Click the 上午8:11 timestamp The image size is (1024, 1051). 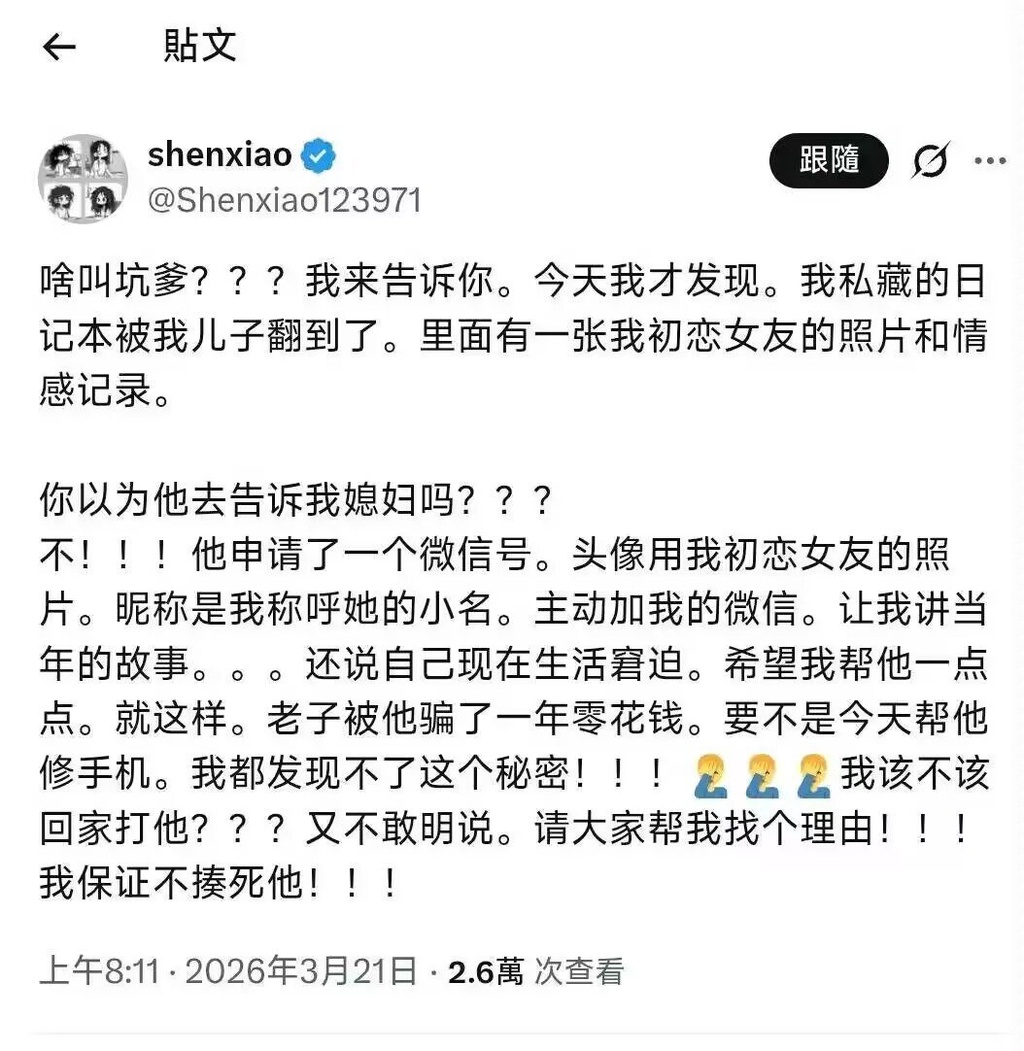coord(99,971)
